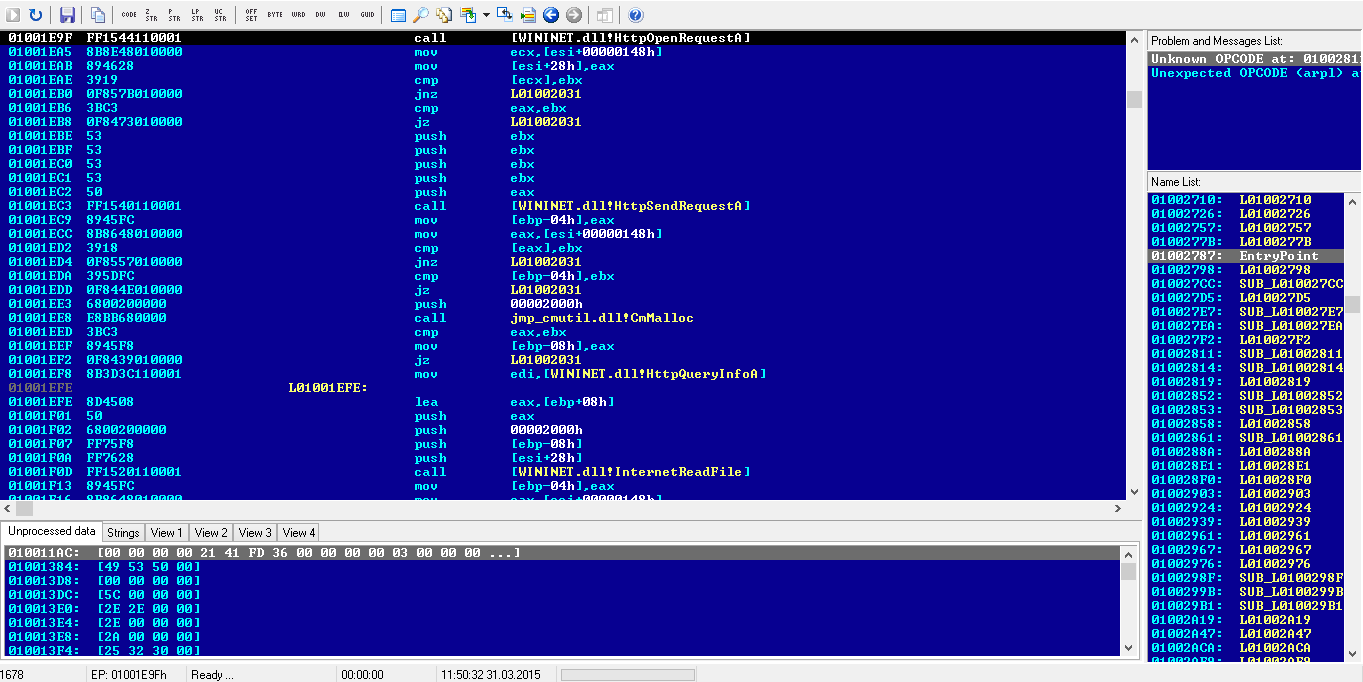Set data type to CODE
The image size is (1363, 682).
click(x=129, y=15)
